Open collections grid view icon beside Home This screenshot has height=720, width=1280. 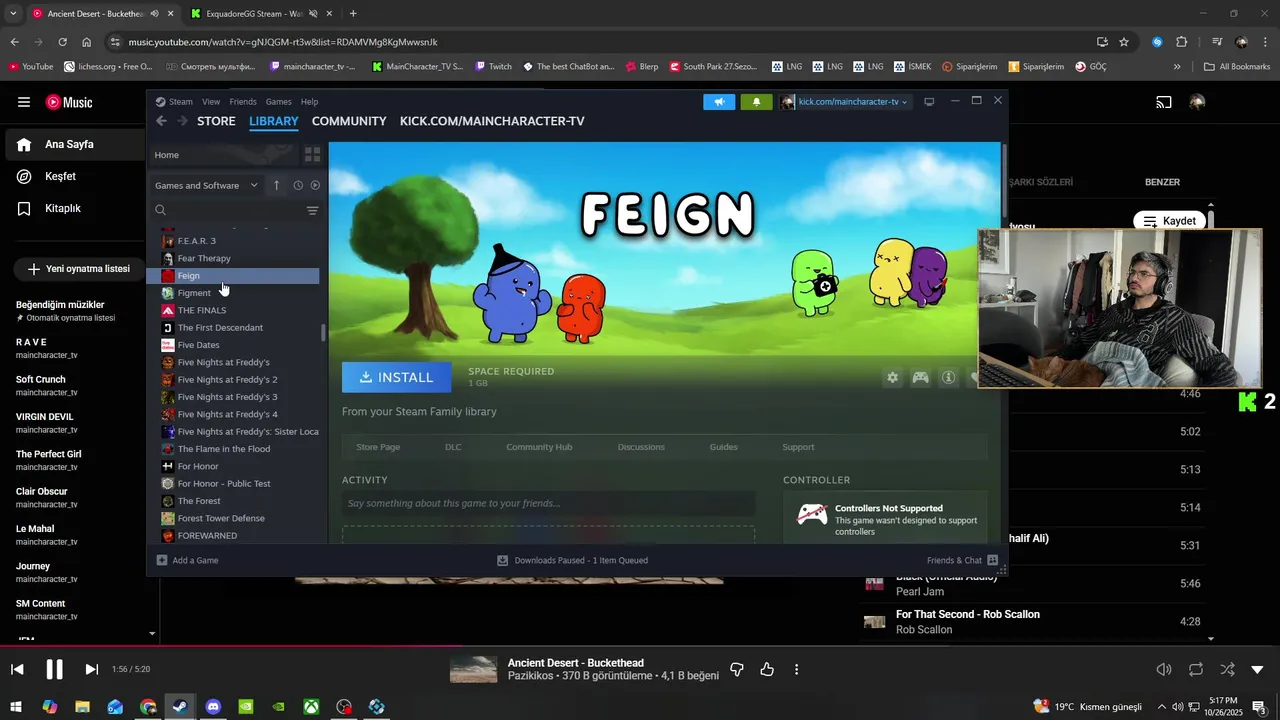pos(313,155)
